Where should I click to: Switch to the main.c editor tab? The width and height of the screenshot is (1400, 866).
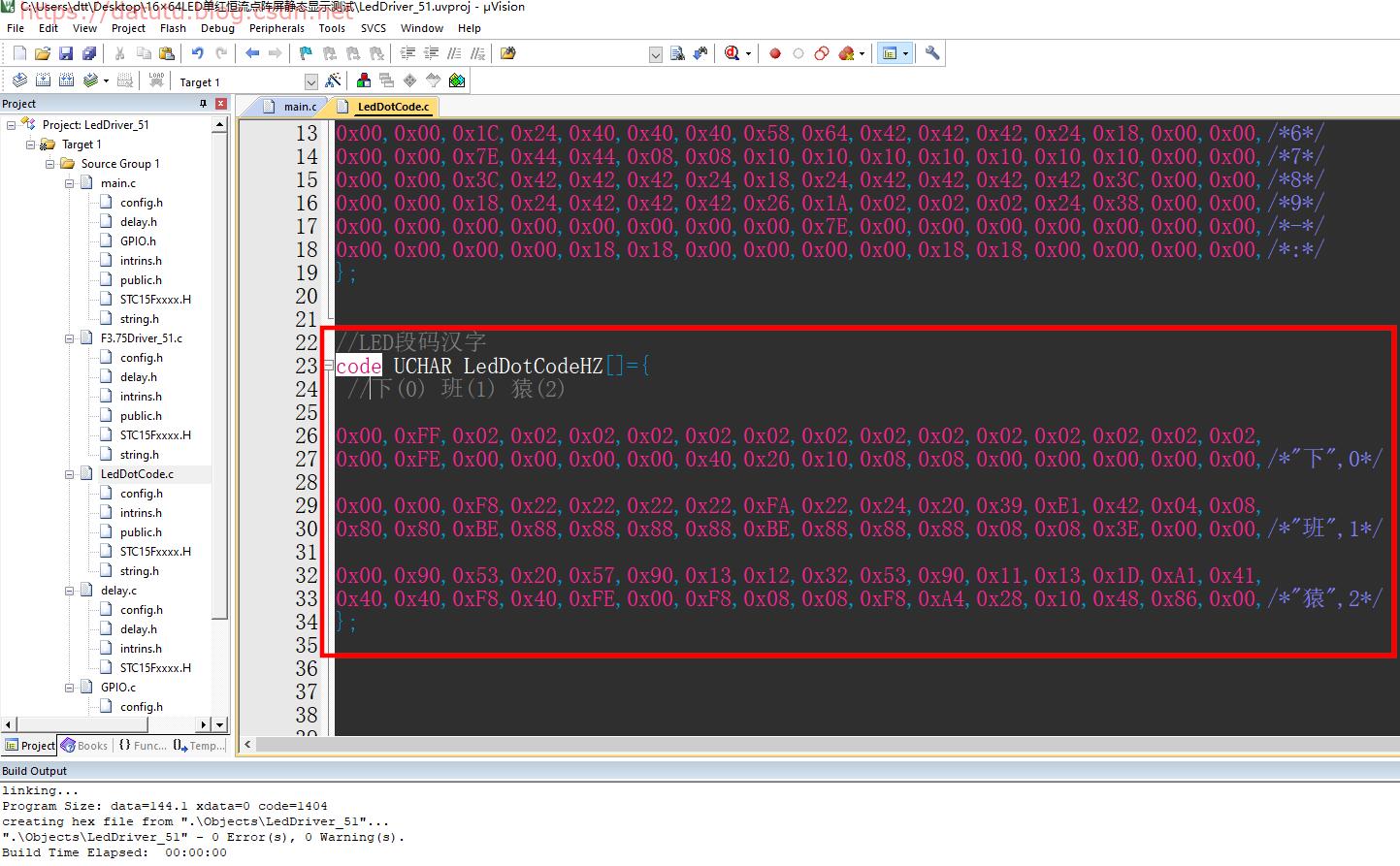pos(299,107)
